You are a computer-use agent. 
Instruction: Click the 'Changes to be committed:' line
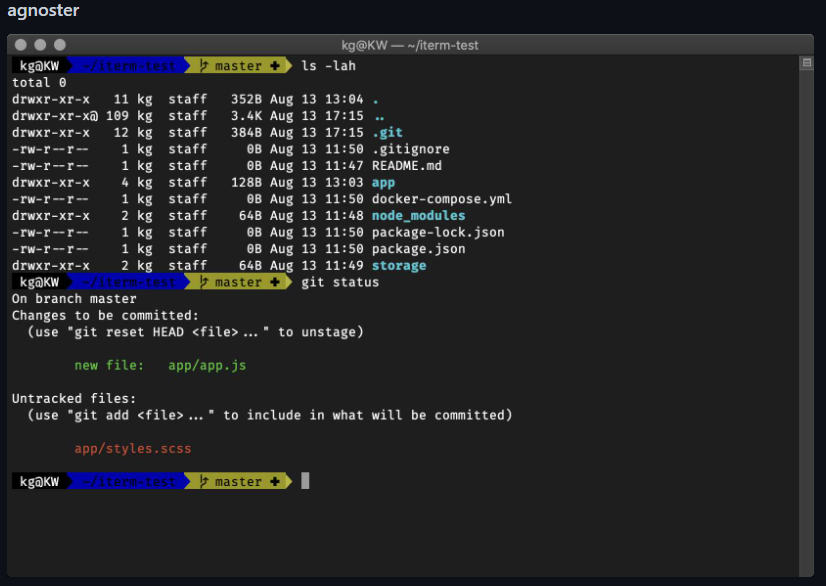(105, 316)
